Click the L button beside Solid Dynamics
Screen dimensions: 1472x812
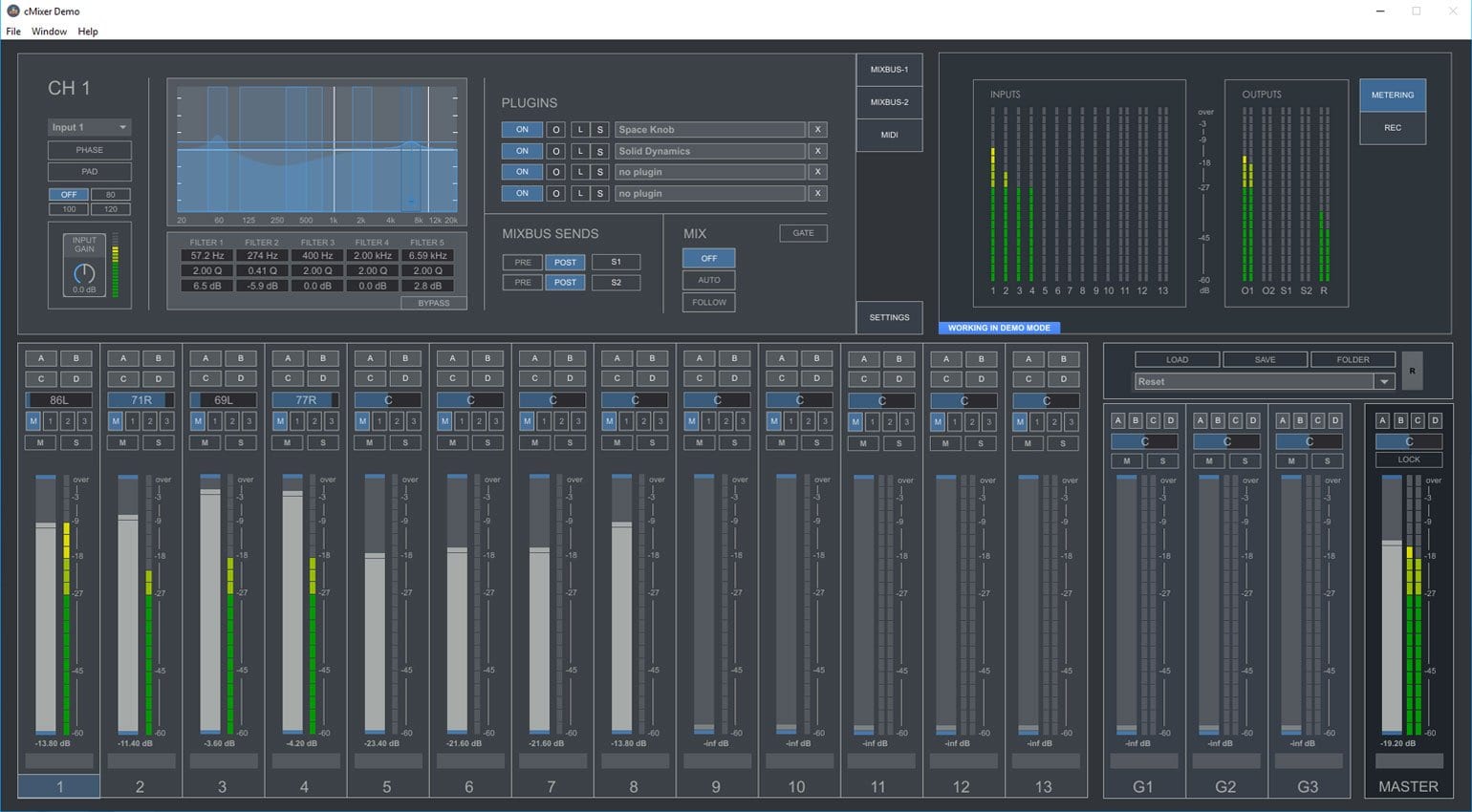pos(580,151)
